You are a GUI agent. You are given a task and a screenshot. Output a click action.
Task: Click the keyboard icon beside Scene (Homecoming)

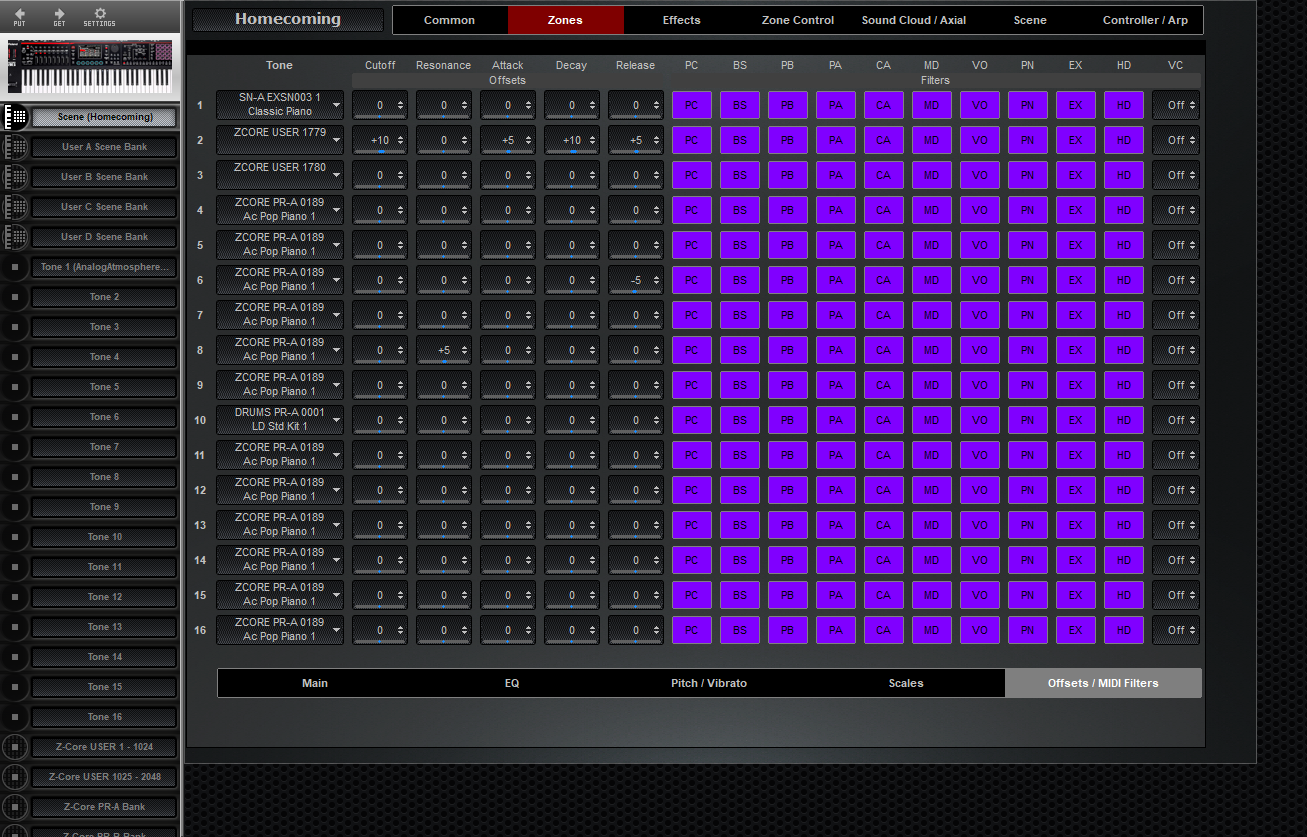(15, 117)
